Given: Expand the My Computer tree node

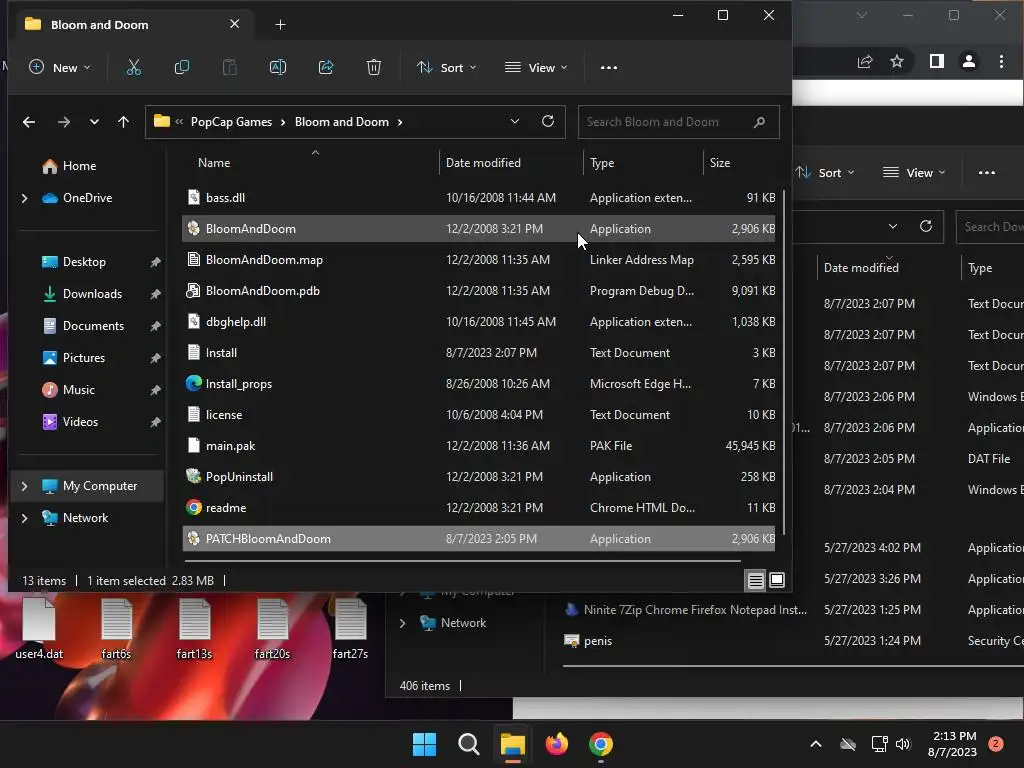Looking at the screenshot, I should coord(24,486).
